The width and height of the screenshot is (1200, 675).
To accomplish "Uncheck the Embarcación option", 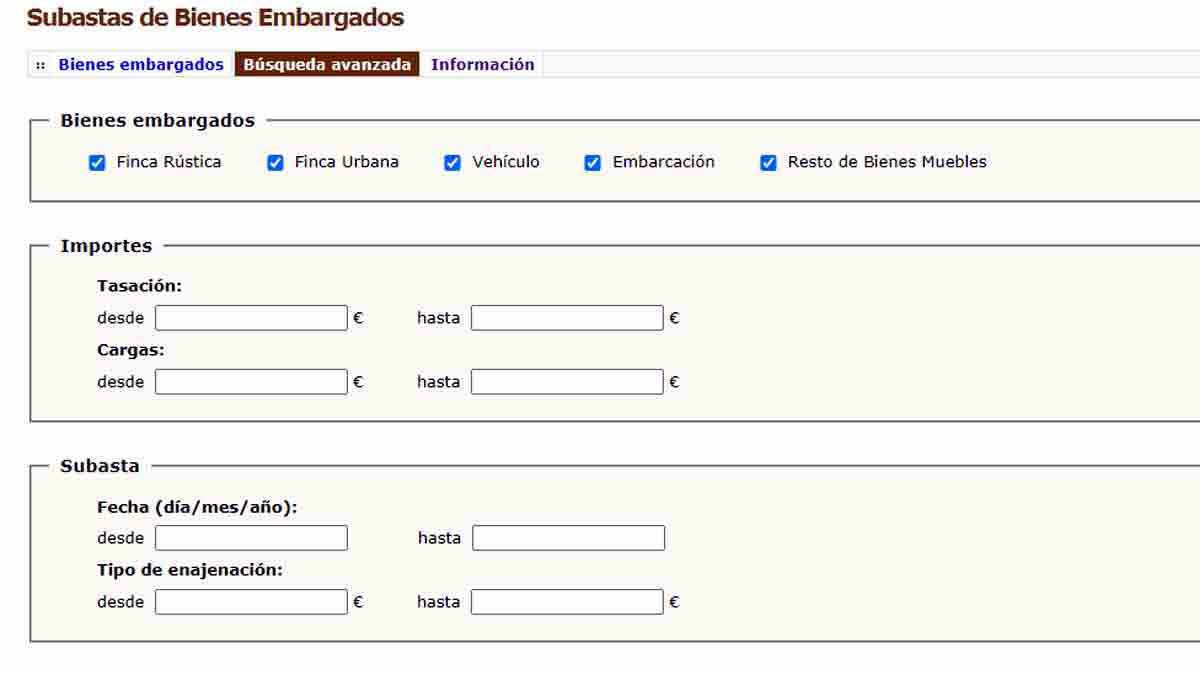I will [593, 162].
